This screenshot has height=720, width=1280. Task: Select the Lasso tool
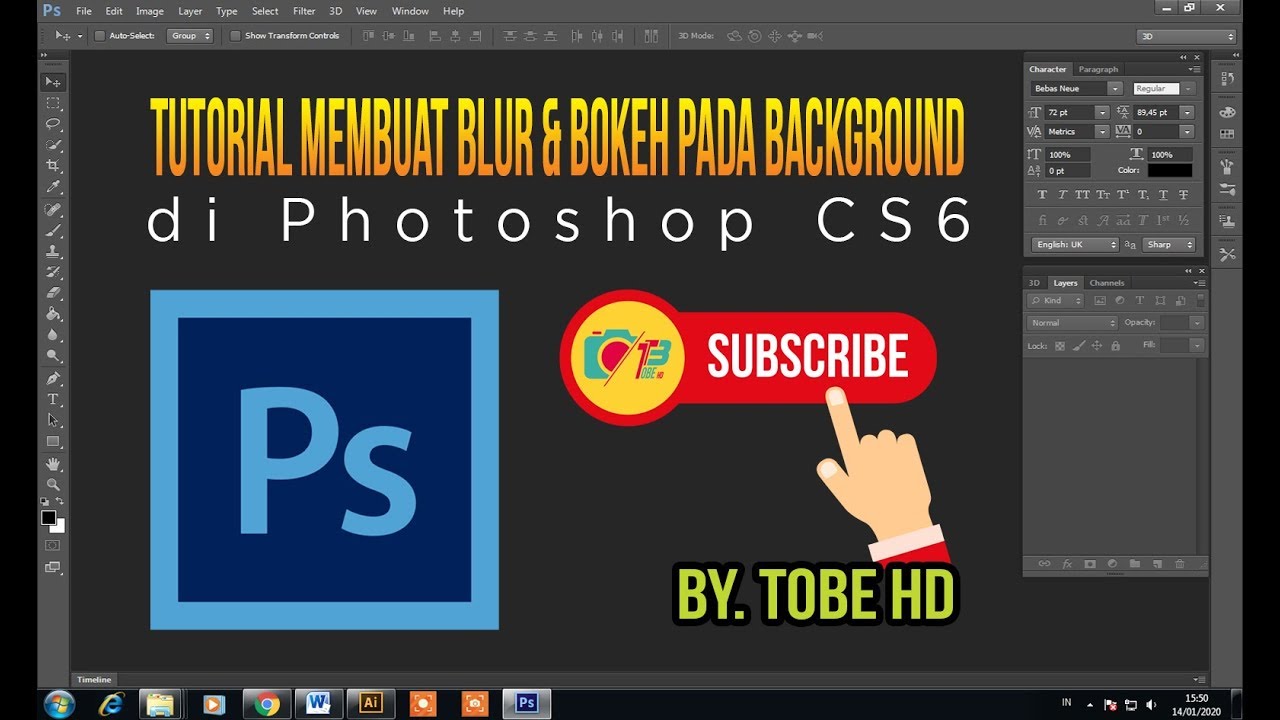pos(53,124)
